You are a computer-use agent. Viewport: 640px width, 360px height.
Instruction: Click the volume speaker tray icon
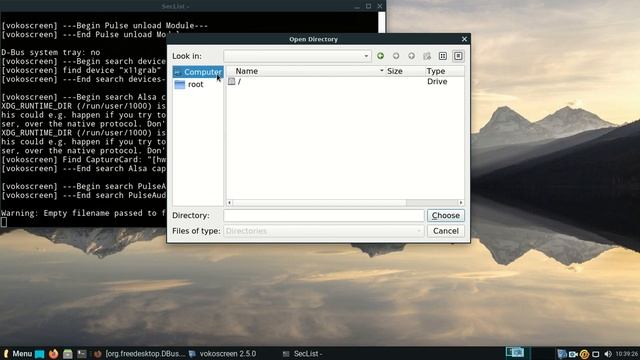pyautogui.click(x=608, y=354)
